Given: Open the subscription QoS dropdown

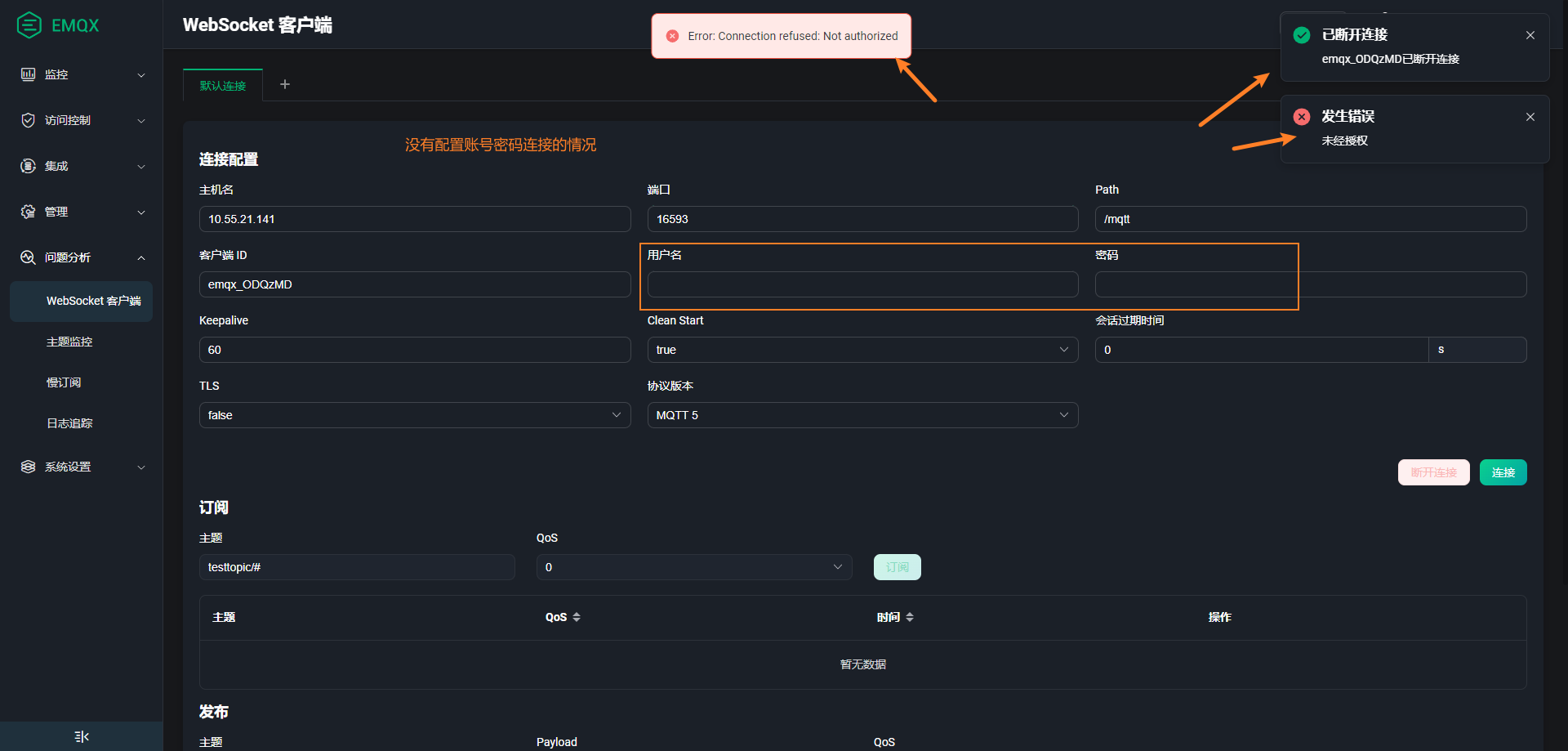Looking at the screenshot, I should pos(694,567).
